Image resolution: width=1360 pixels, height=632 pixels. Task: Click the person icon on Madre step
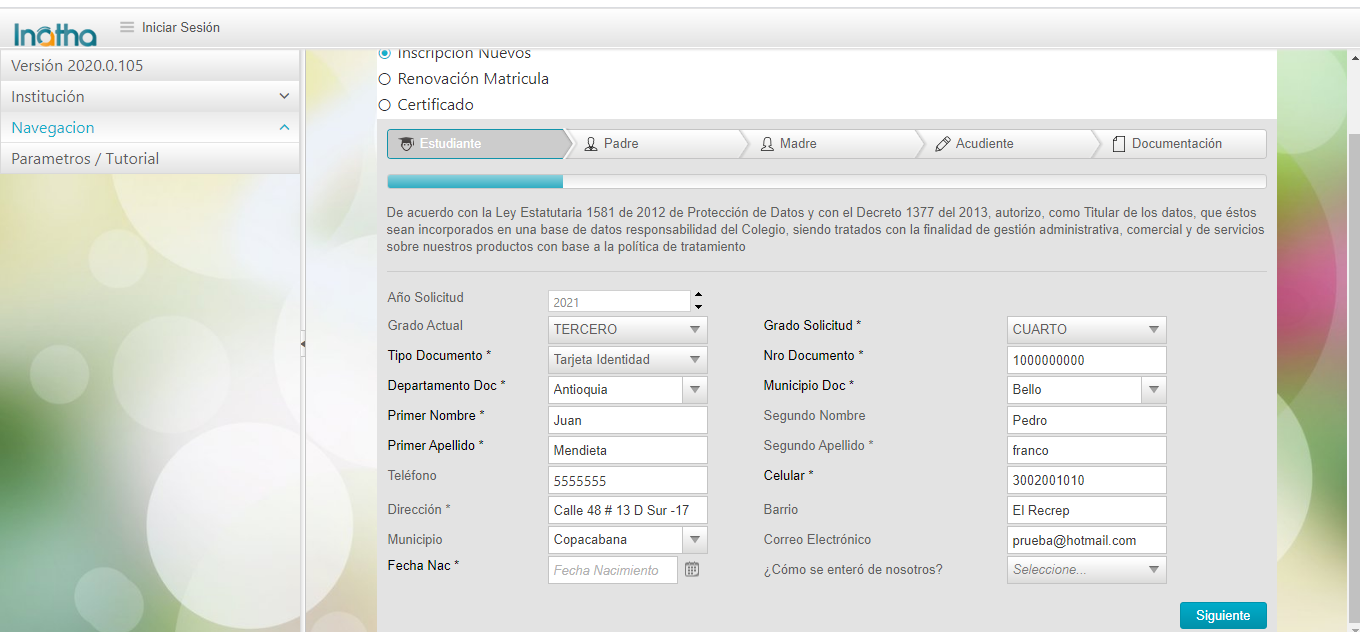click(x=767, y=144)
